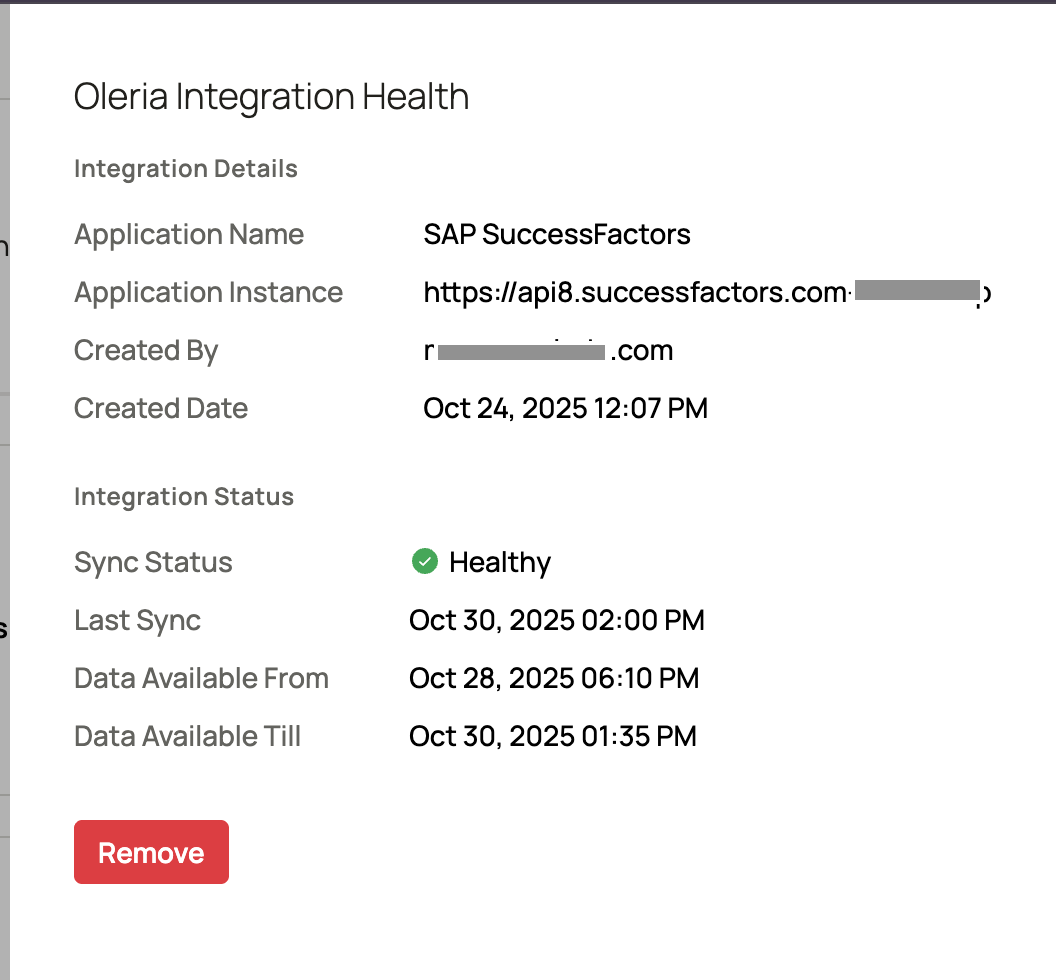
Task: Click the Oleria Integration Health title
Action: [x=271, y=97]
